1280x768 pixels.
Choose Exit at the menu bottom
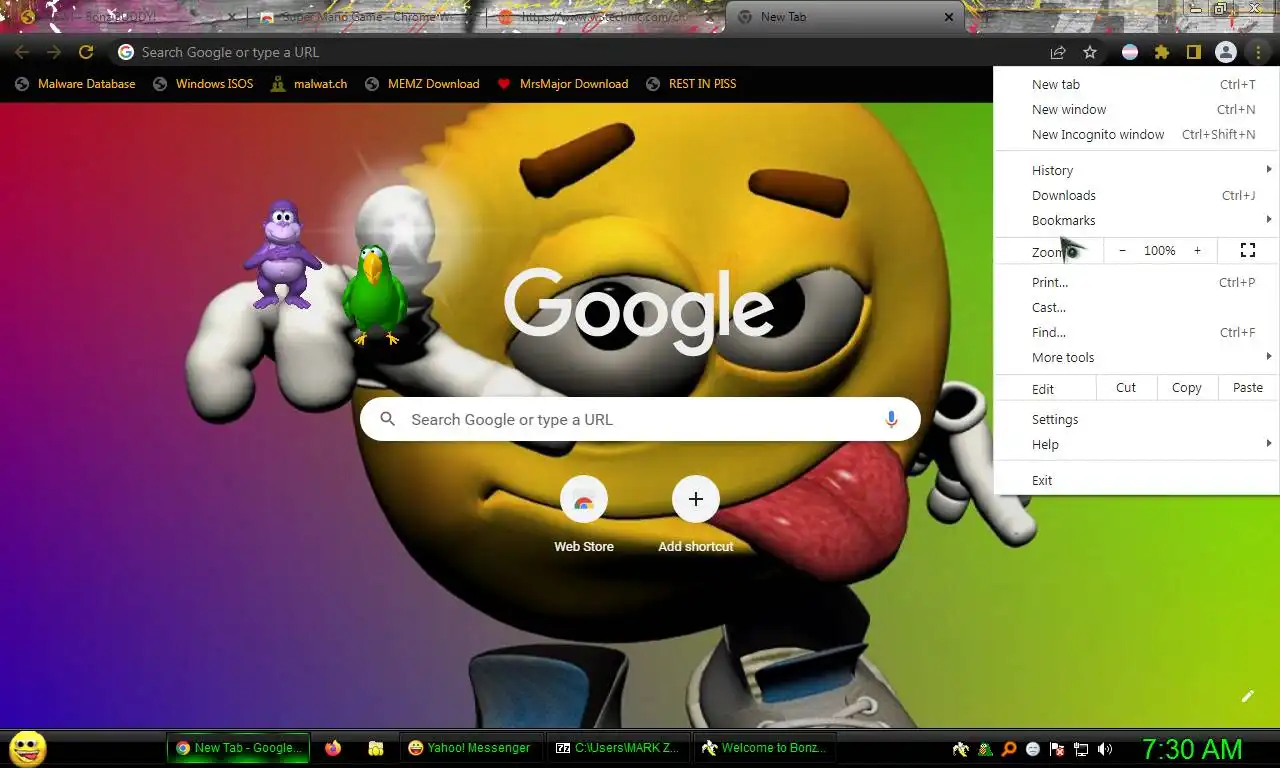click(x=1137, y=481)
